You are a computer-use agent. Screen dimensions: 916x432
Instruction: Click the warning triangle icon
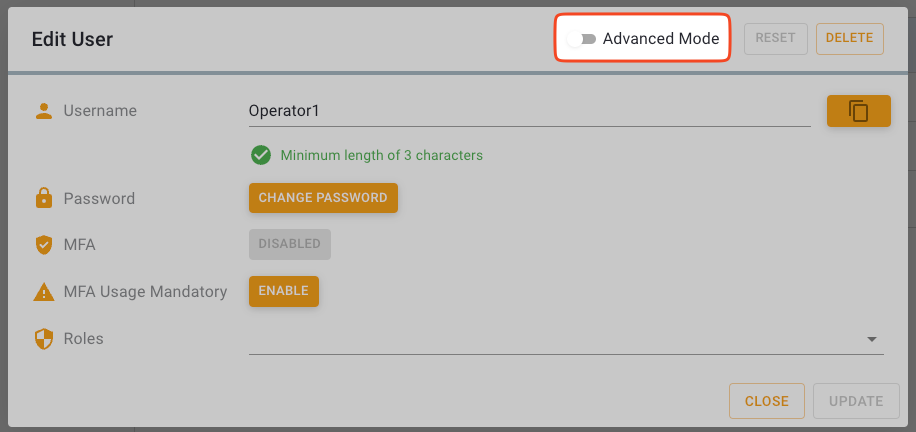[43, 292]
